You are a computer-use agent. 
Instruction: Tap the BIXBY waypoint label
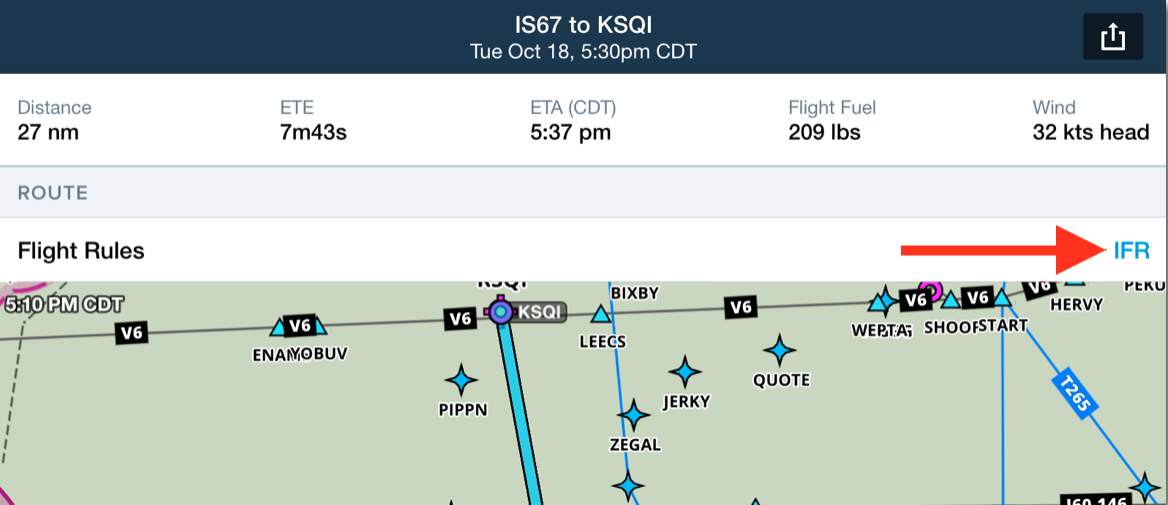click(635, 293)
